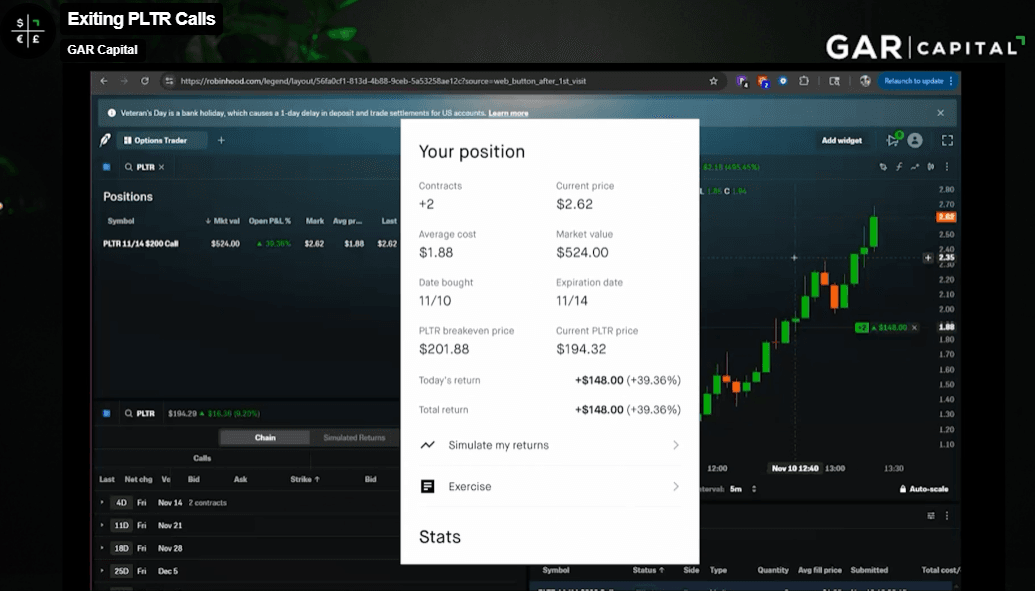
Task: Click the chart drawing tools icon
Action: (x=883, y=167)
